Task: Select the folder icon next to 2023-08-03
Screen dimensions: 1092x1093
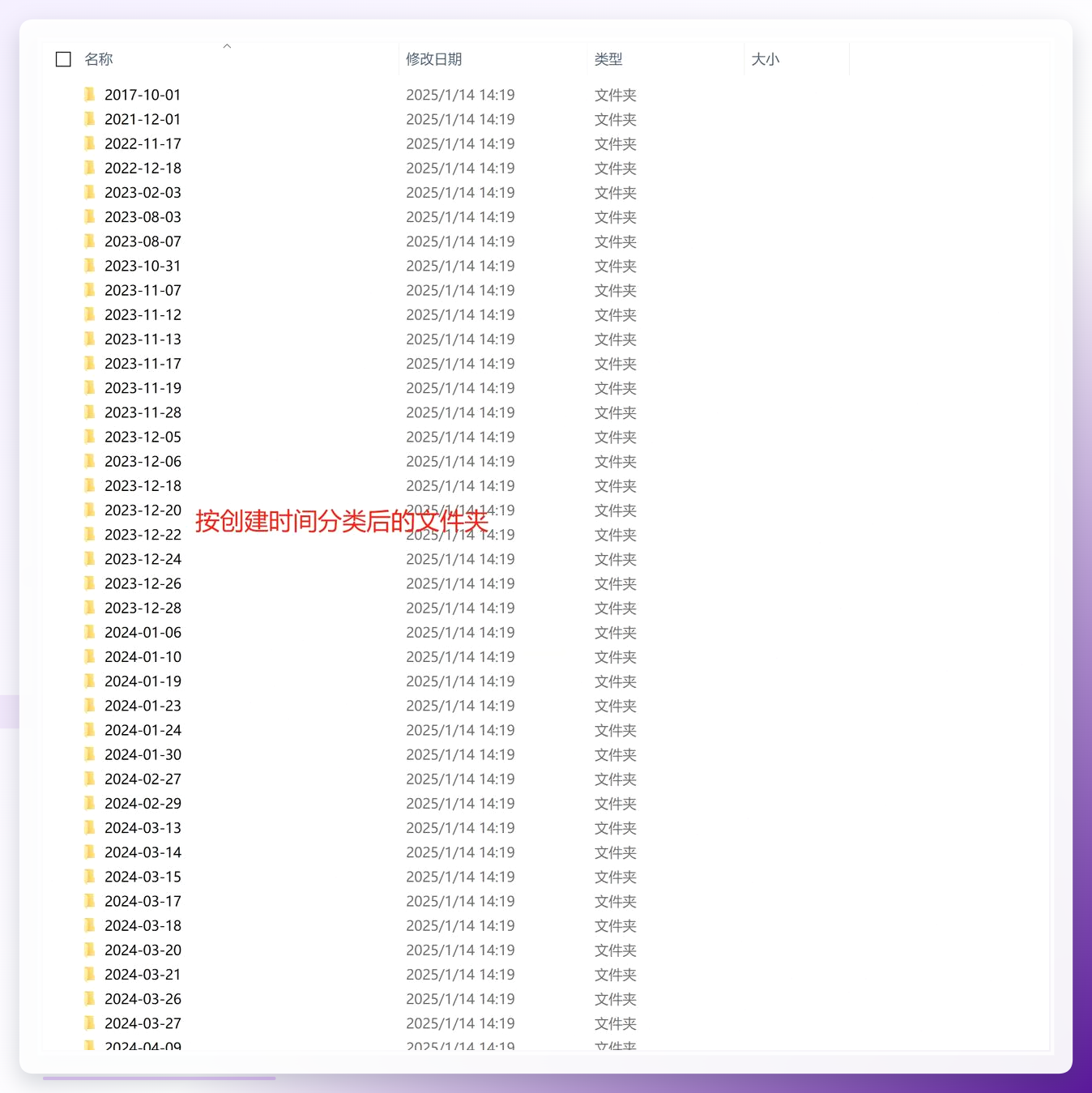Action: click(x=90, y=217)
